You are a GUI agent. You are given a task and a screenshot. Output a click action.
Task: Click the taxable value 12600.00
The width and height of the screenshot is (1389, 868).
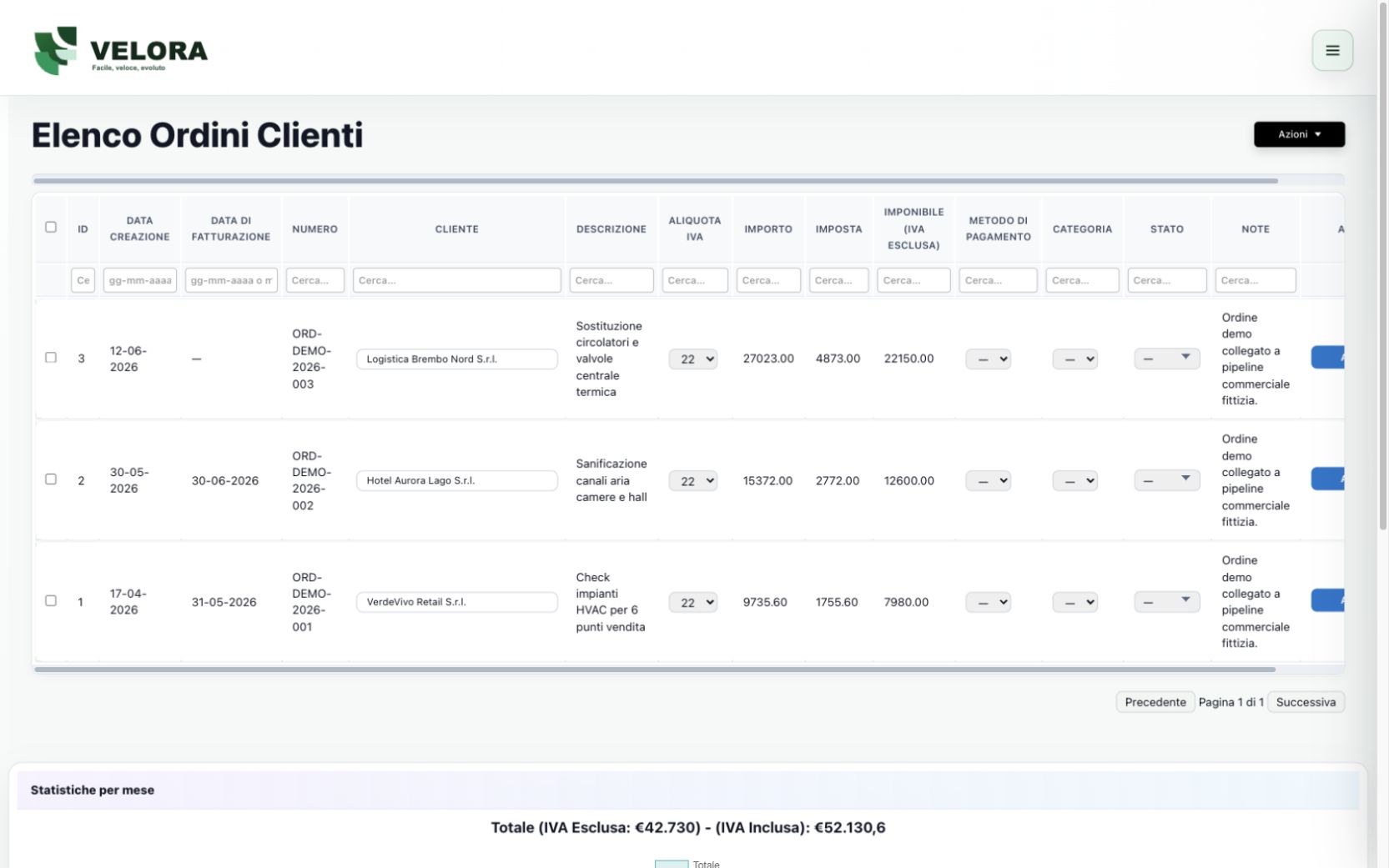pos(909,480)
